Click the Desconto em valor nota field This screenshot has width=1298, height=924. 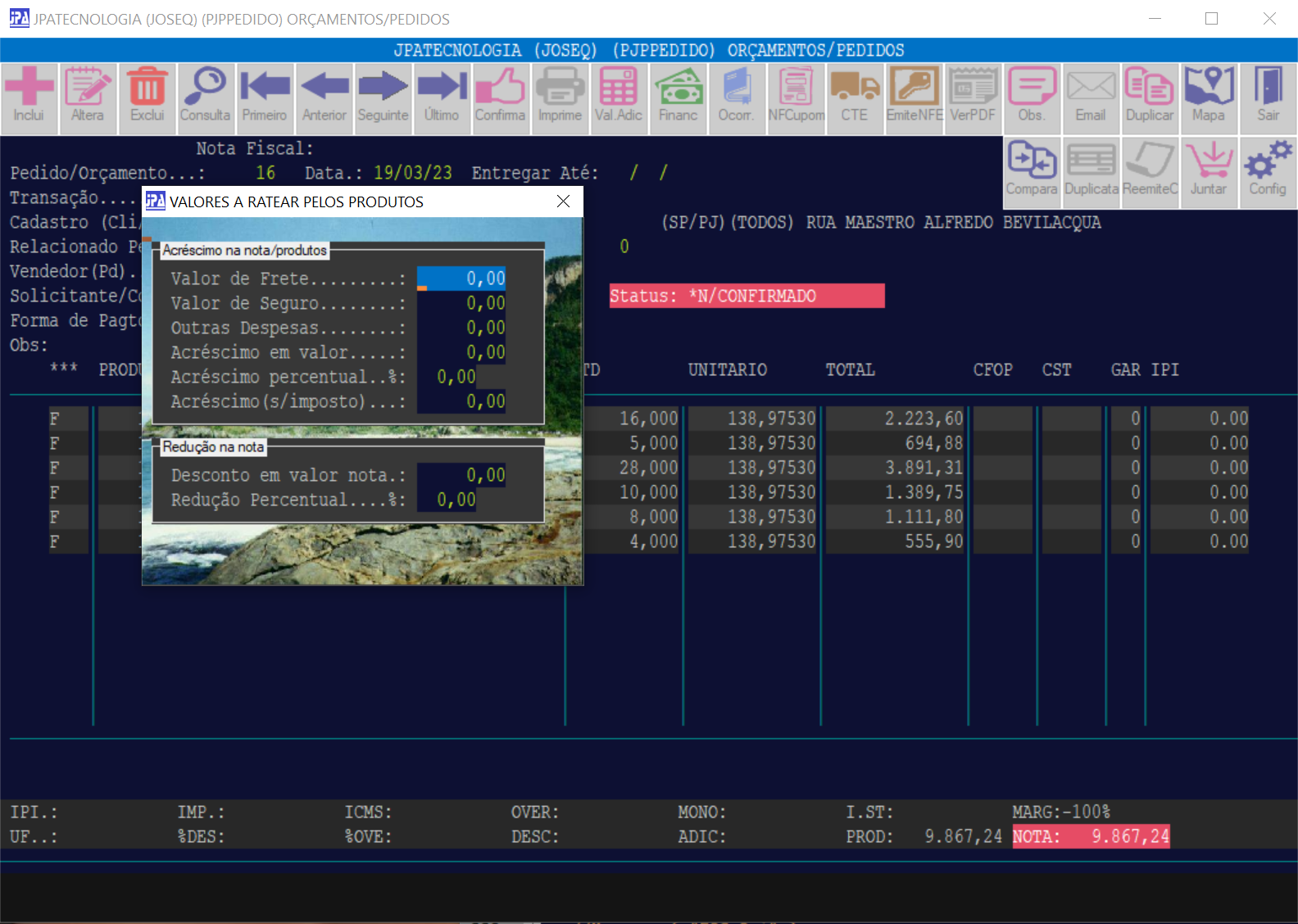point(461,476)
